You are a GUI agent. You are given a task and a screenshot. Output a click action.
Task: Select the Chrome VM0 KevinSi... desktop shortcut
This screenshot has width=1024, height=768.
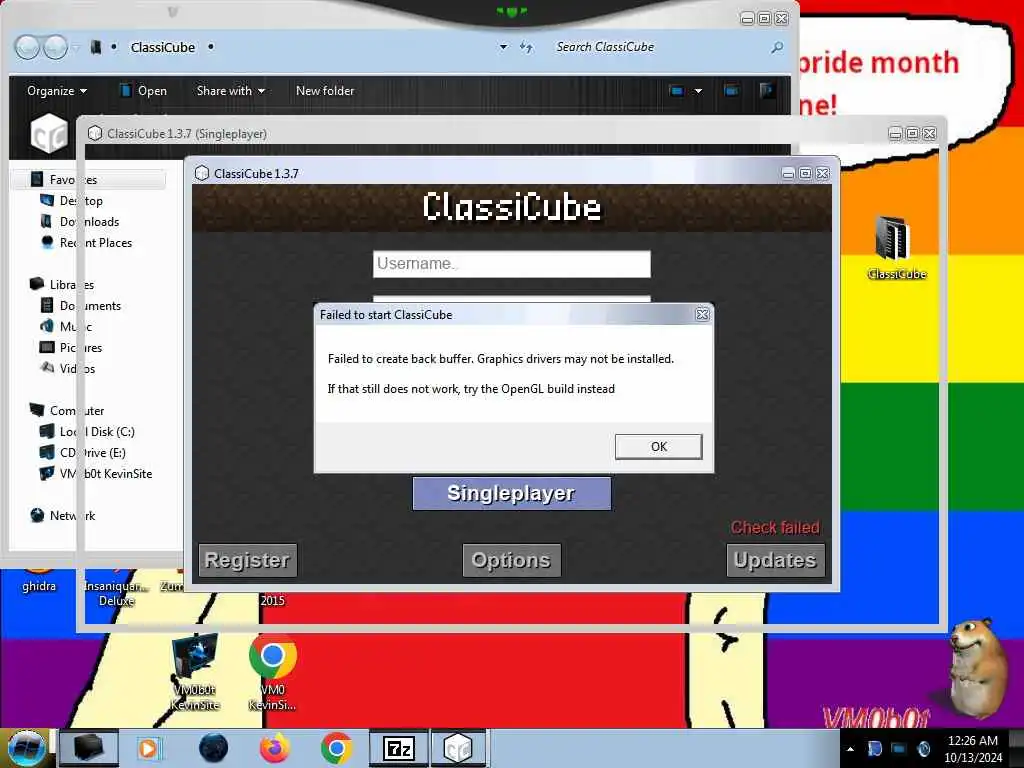click(272, 673)
